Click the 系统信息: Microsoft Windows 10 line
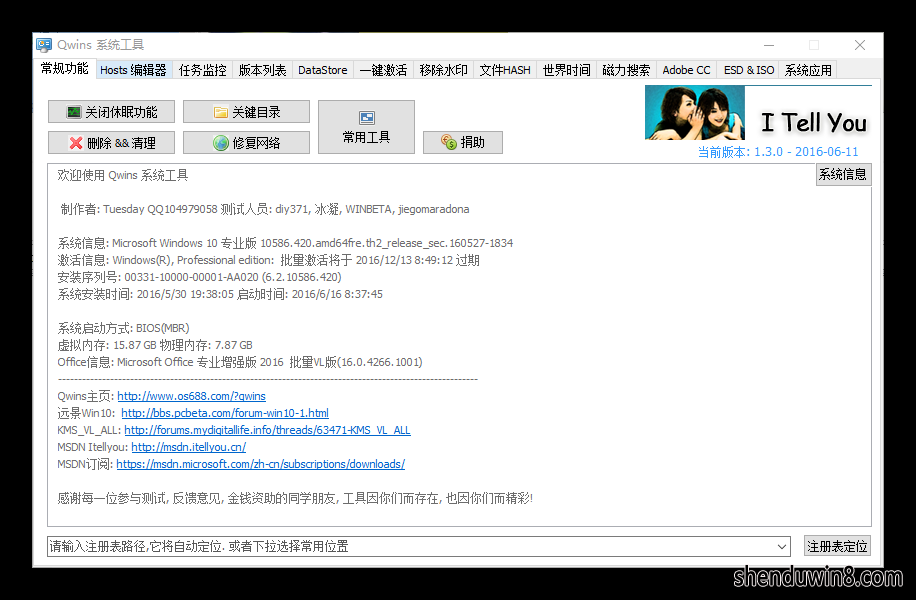The width and height of the screenshot is (916, 600). click(285, 243)
